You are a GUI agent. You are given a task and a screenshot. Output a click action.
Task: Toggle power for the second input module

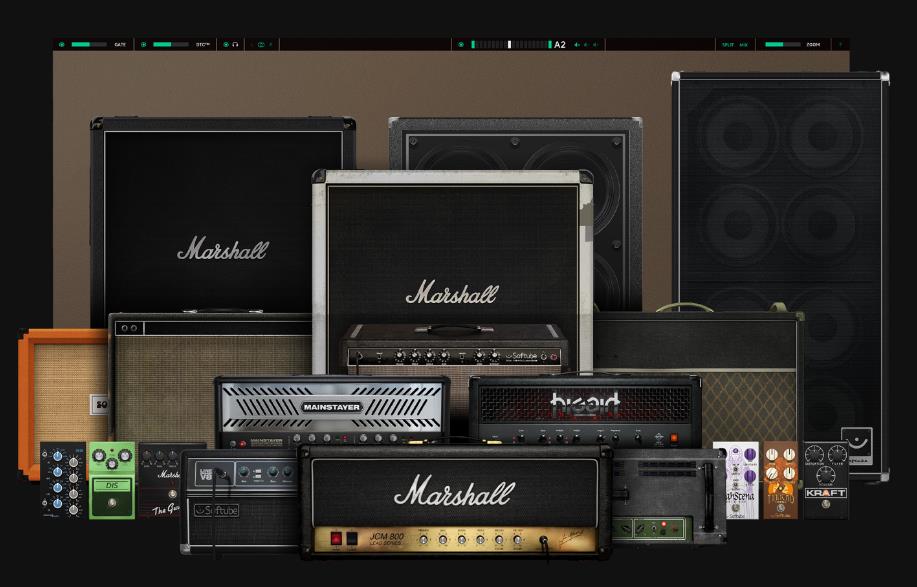pos(144,44)
